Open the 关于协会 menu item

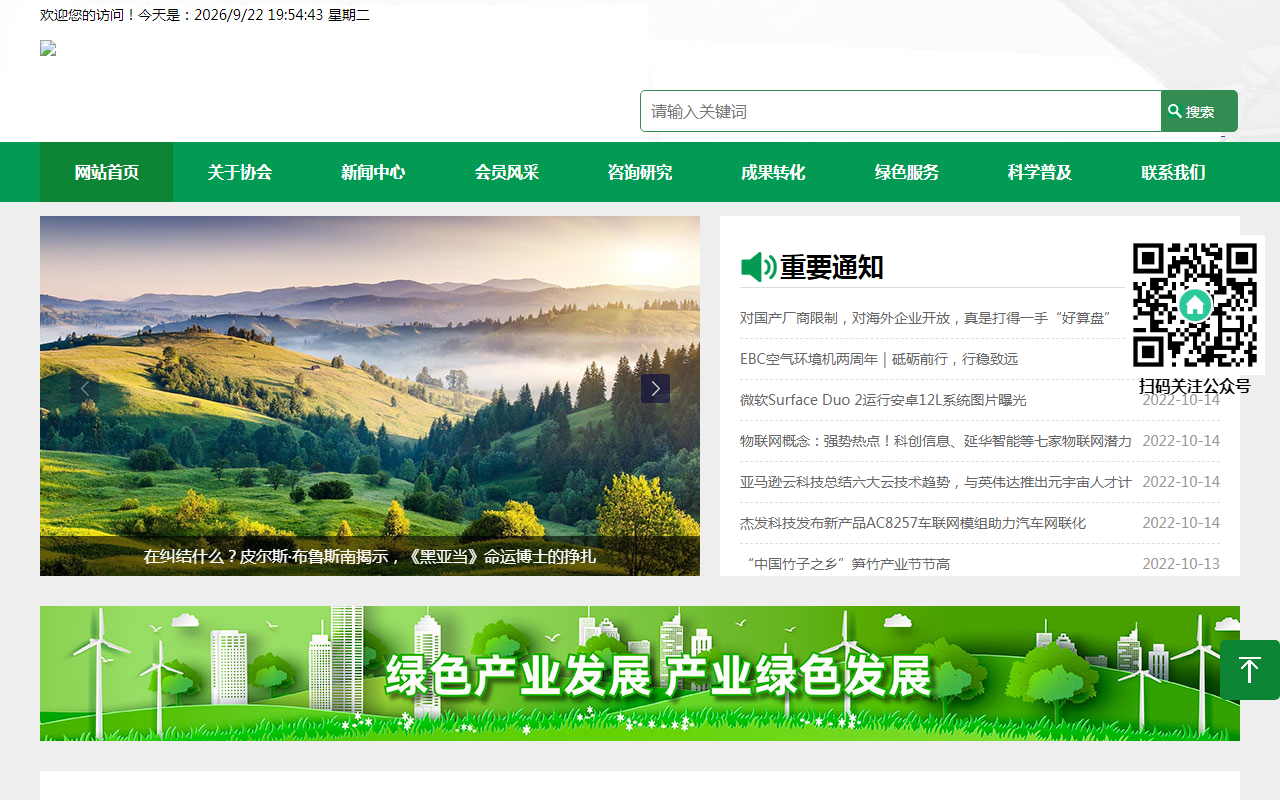(x=240, y=172)
